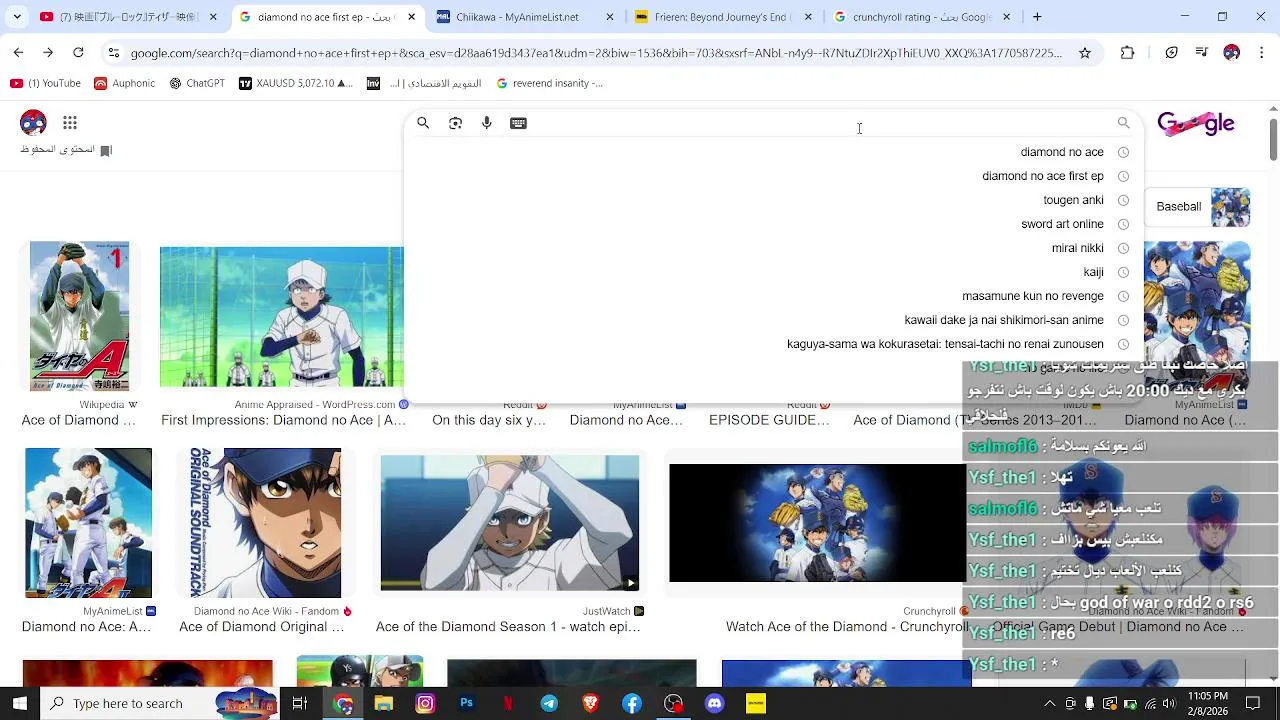The width and height of the screenshot is (1280, 720).
Task: Open the Windows Start menu
Action: tap(19, 704)
